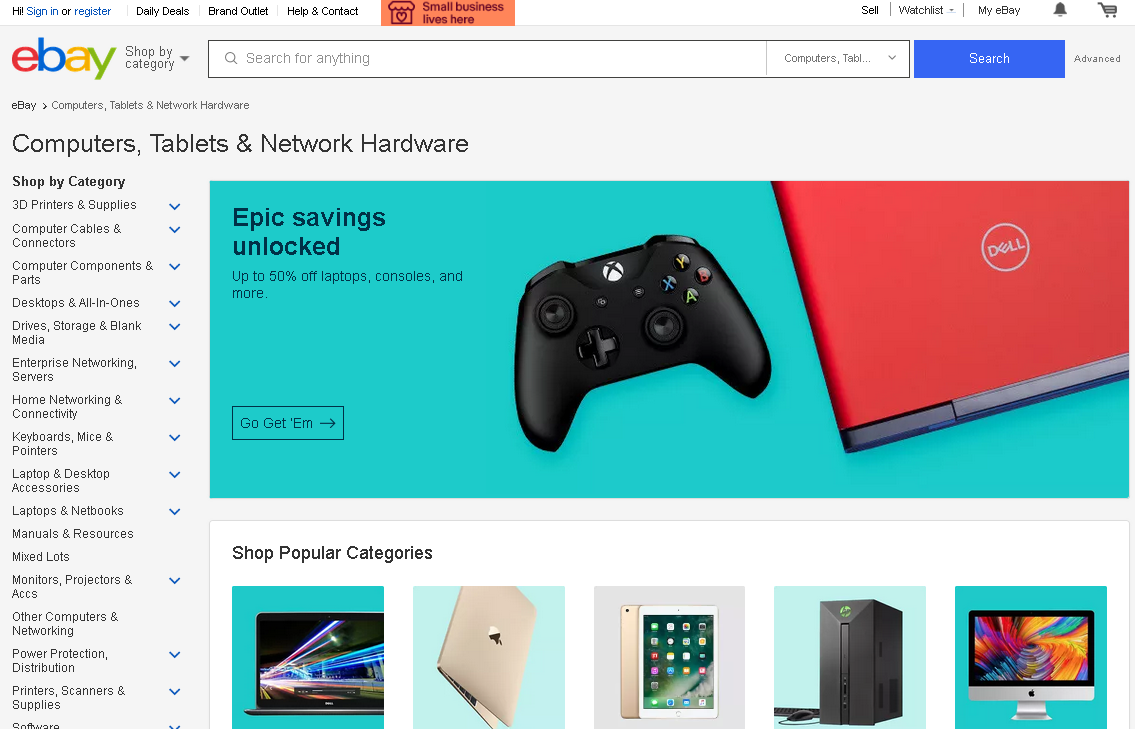The width and height of the screenshot is (1135, 729).
Task: Click the magnifier icon in search box
Action: click(x=231, y=58)
